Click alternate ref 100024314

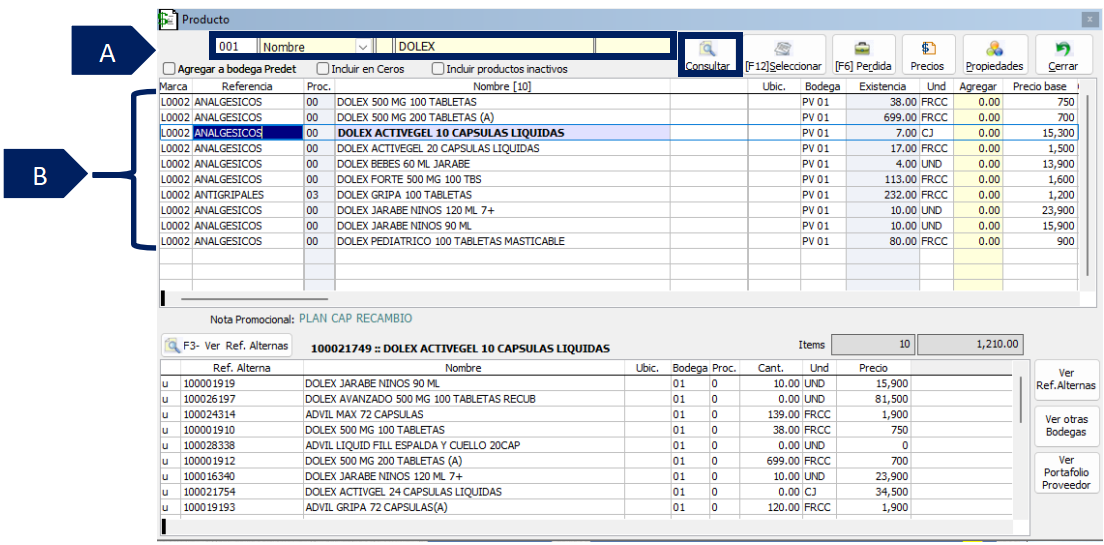point(242,415)
